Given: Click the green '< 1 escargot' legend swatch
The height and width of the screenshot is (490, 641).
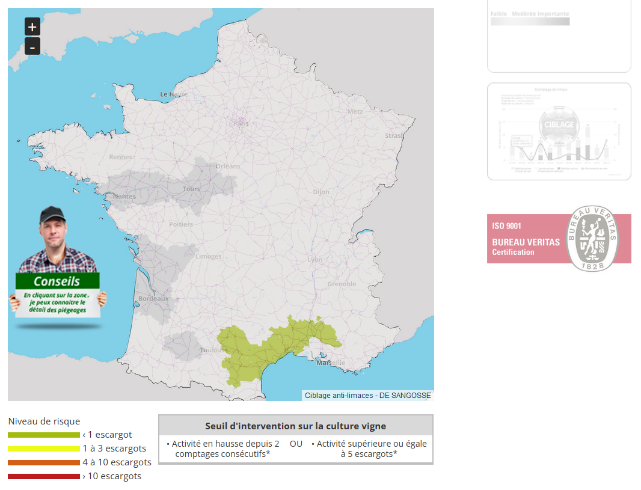Looking at the screenshot, I should (x=43, y=435).
